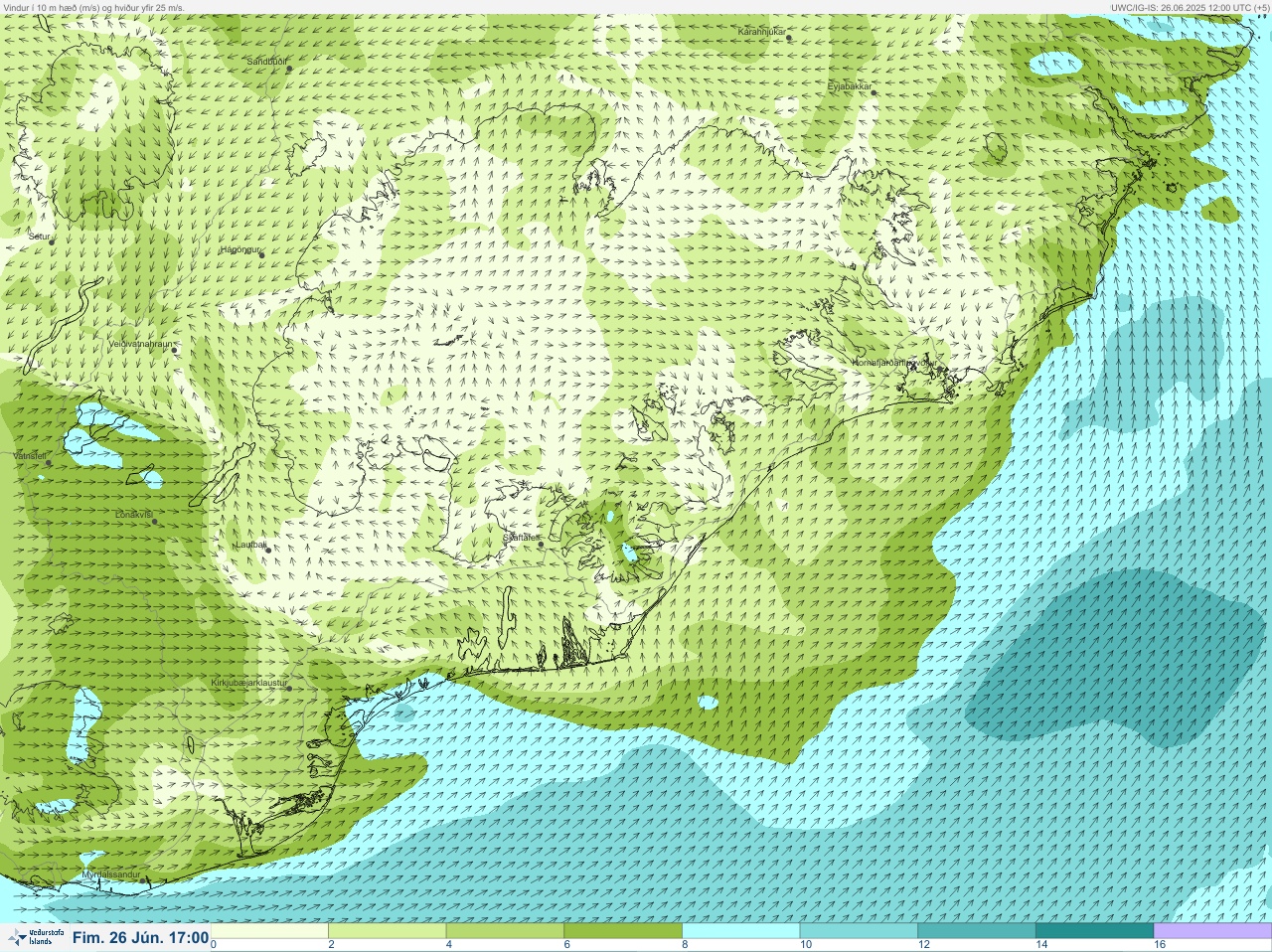Click the Hágöngur station label
The image size is (1272, 952).
tap(238, 249)
